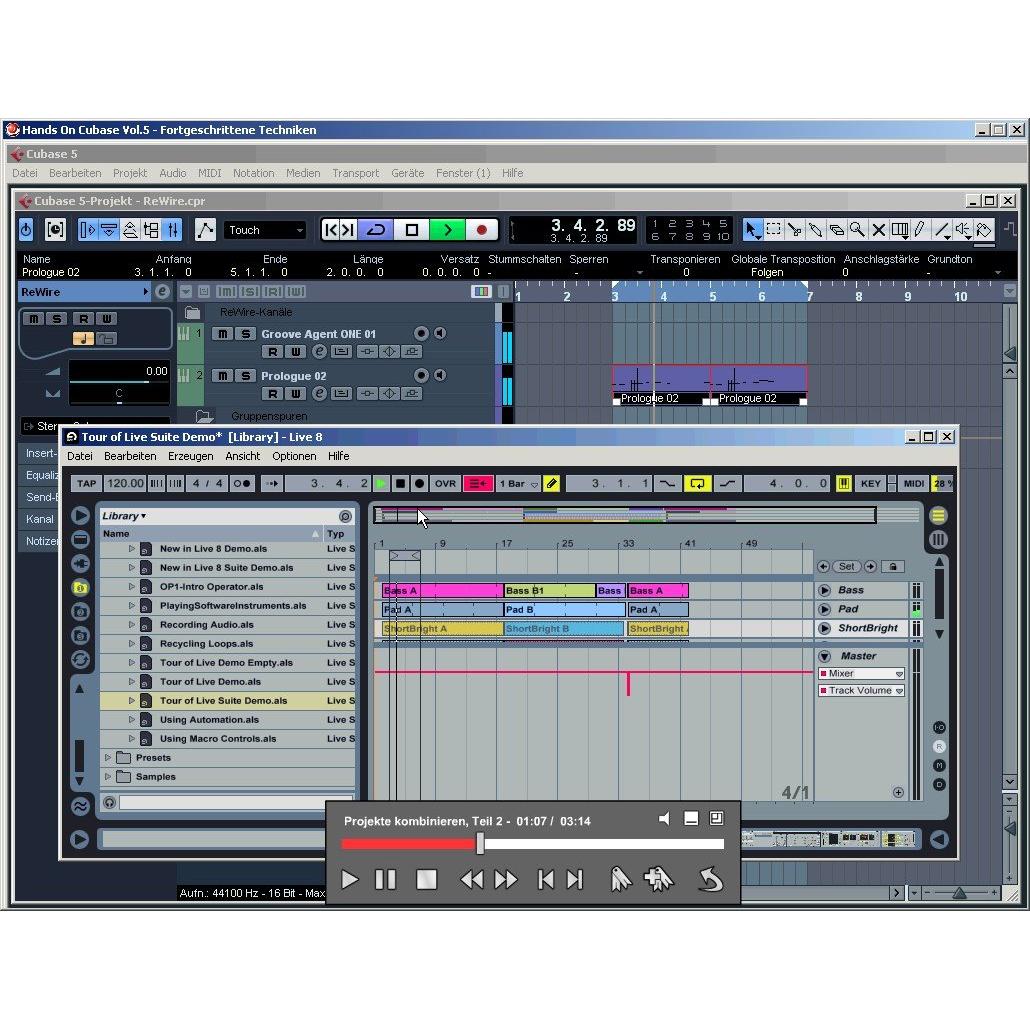The height and width of the screenshot is (1030, 1030).
Task: Solo the Prologue 02 track
Action: [245, 376]
